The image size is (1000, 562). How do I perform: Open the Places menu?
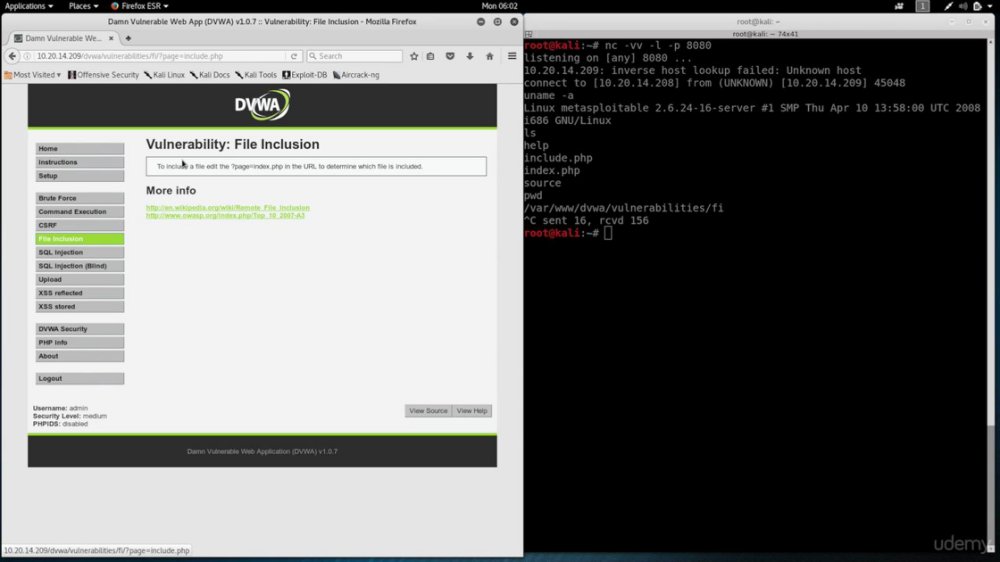click(x=83, y=6)
